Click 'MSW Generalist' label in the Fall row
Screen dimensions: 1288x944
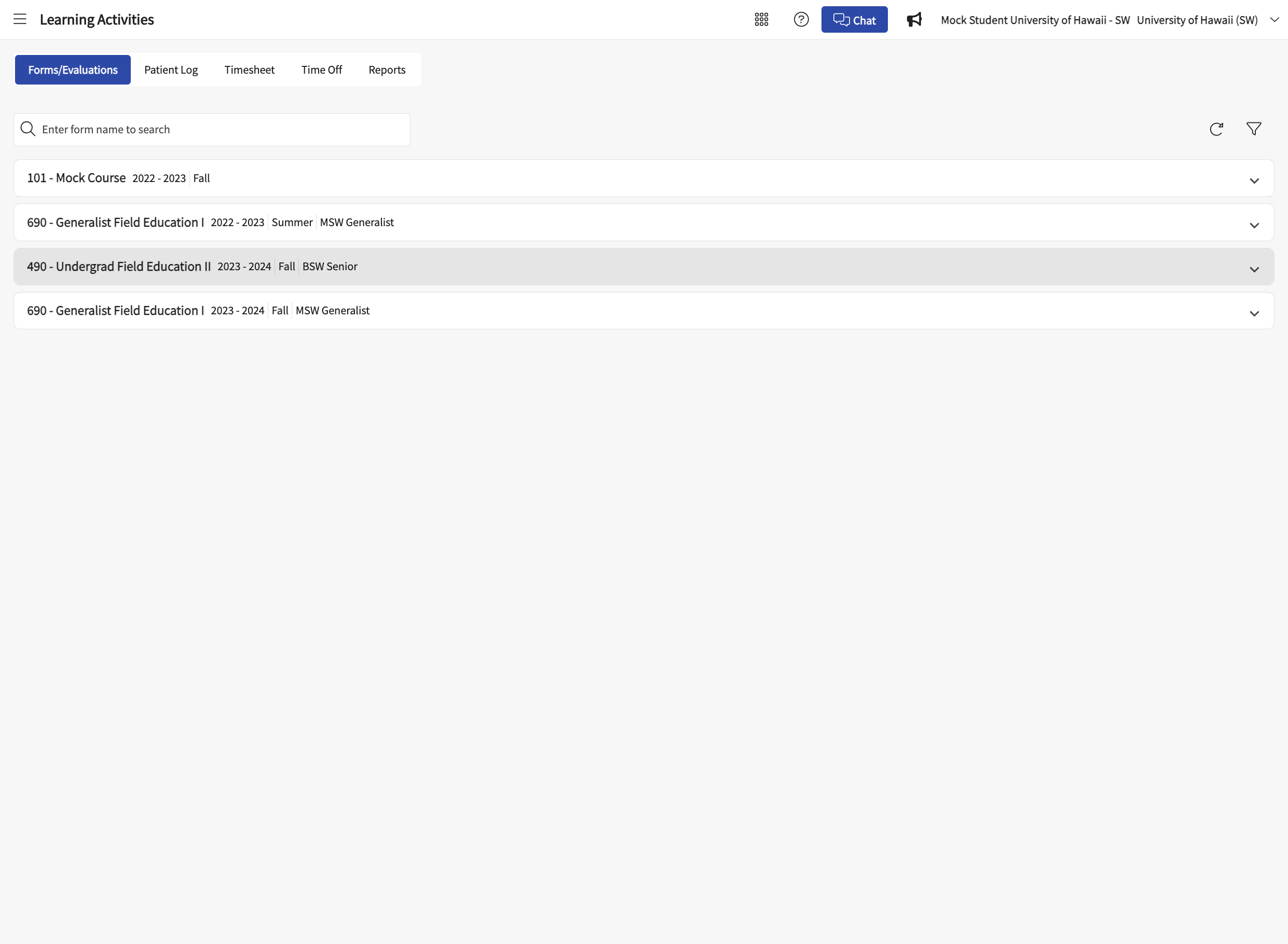pyautogui.click(x=333, y=310)
